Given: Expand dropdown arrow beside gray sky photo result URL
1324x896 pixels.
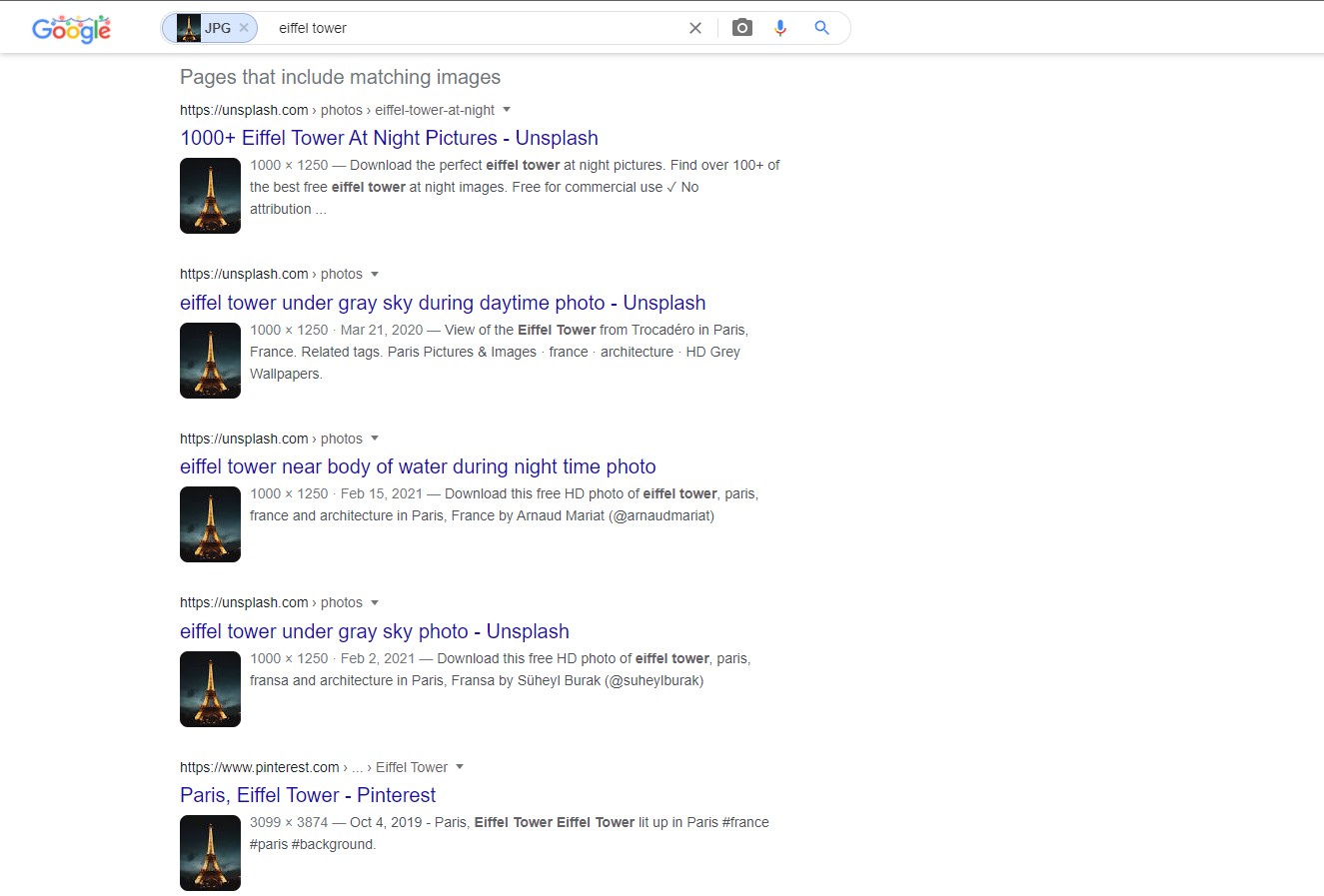Looking at the screenshot, I should click(x=375, y=602).
